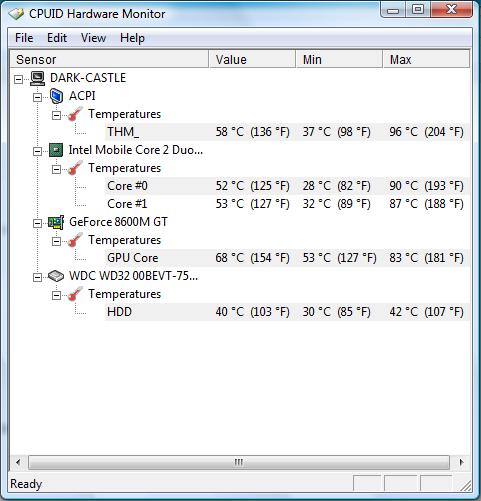
Task: Collapse Temperatures under GeForce 8600M GT
Action: (x=56, y=241)
